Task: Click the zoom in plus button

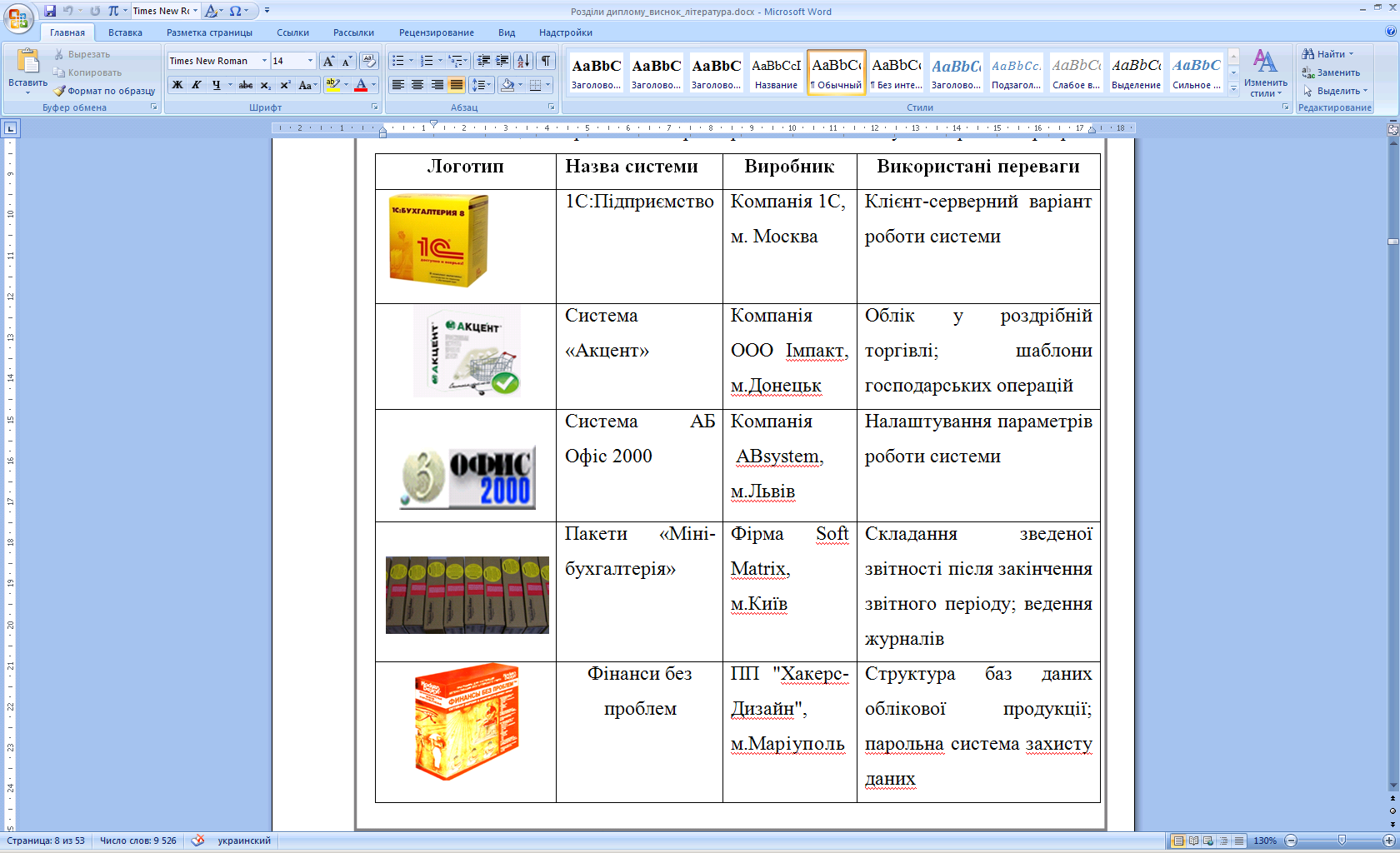Action: 1389,841
